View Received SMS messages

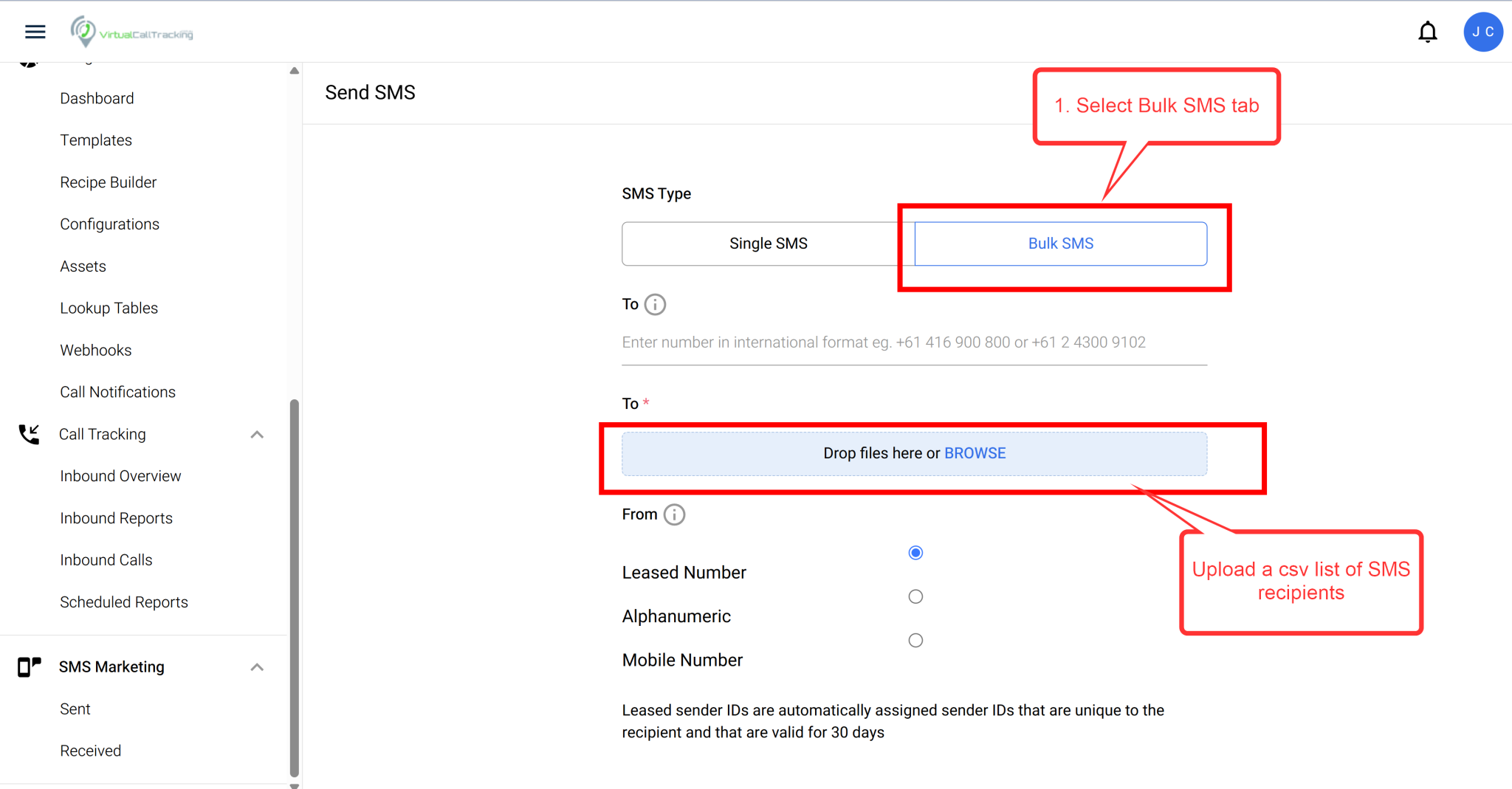pyautogui.click(x=91, y=751)
